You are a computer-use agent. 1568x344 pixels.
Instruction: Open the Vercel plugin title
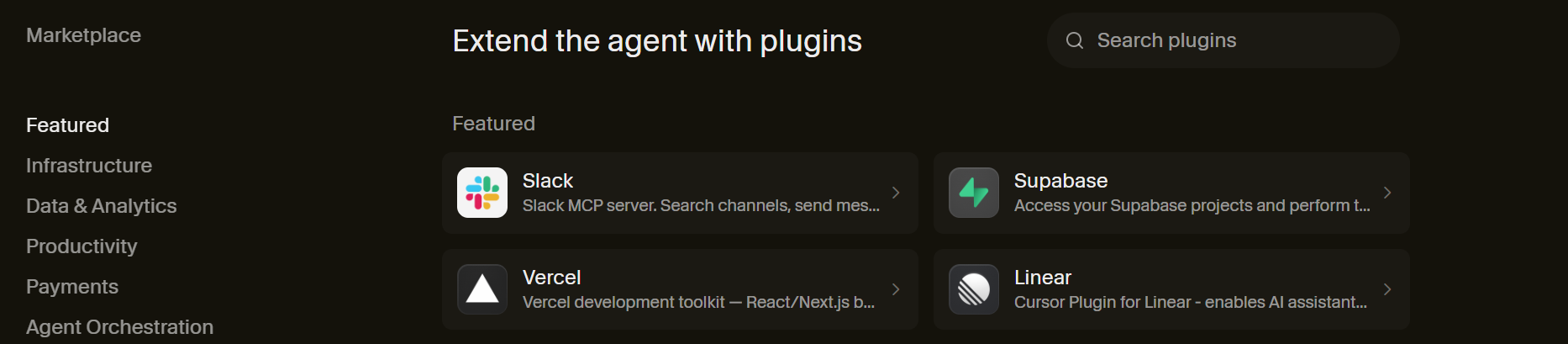[552, 278]
